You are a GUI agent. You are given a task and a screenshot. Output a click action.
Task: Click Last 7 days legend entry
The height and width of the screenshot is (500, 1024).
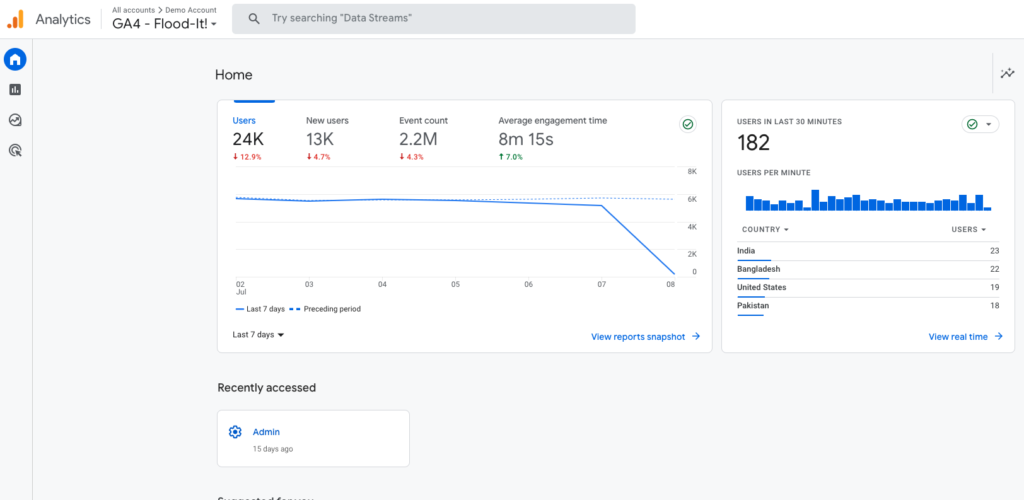[x=259, y=309]
